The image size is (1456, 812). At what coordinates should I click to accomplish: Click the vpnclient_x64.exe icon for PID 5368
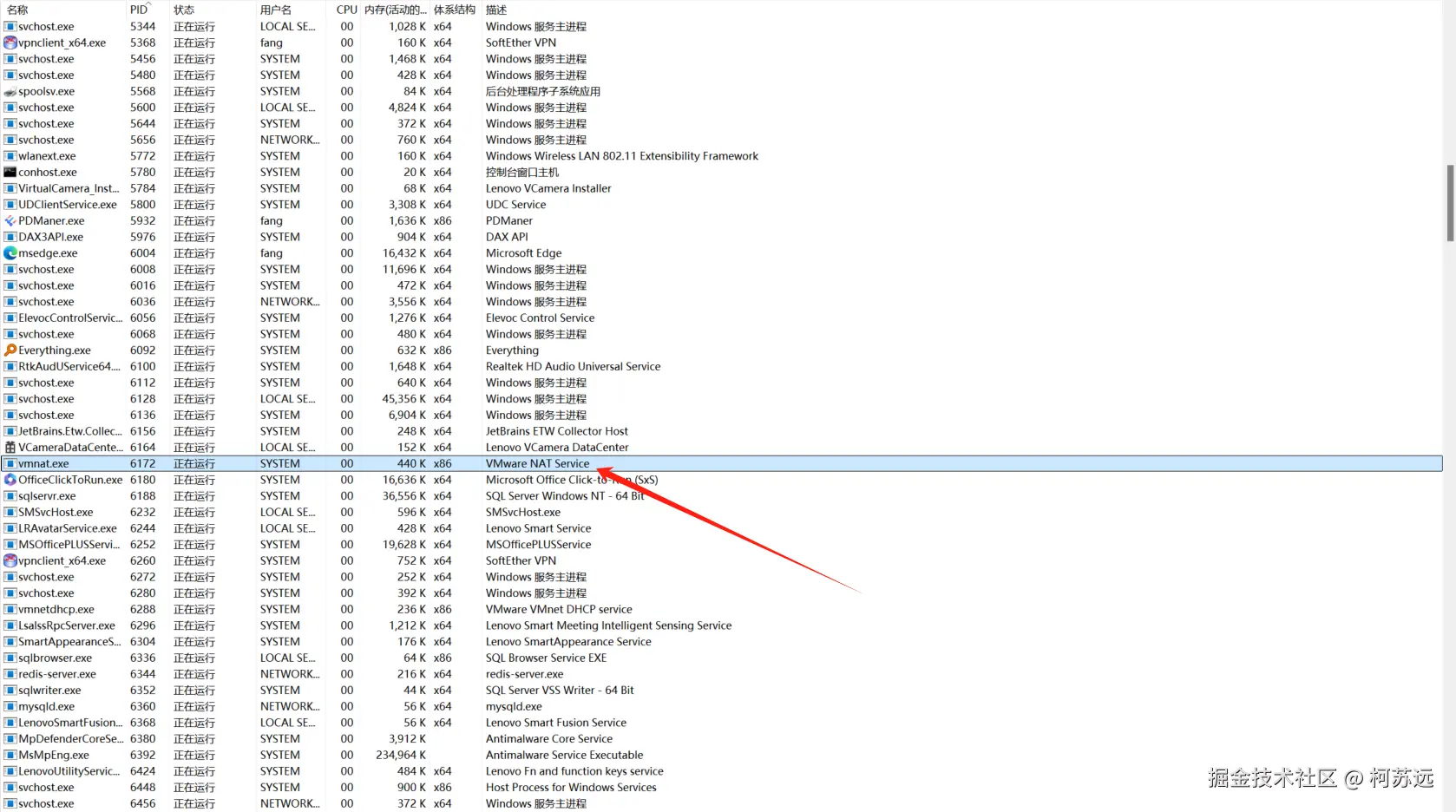10,43
